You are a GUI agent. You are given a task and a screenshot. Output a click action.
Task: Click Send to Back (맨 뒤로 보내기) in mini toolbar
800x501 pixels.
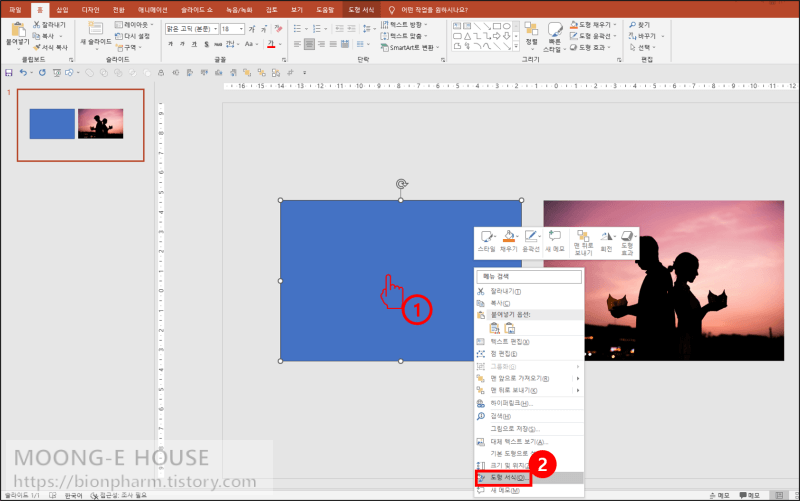[x=583, y=242]
